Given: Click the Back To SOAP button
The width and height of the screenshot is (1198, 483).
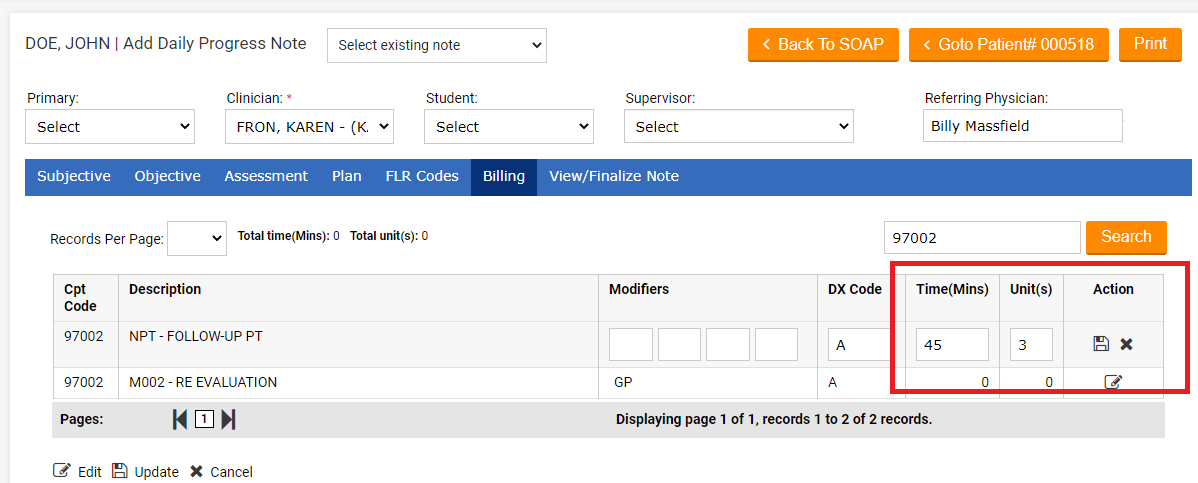Looking at the screenshot, I should pos(823,45).
